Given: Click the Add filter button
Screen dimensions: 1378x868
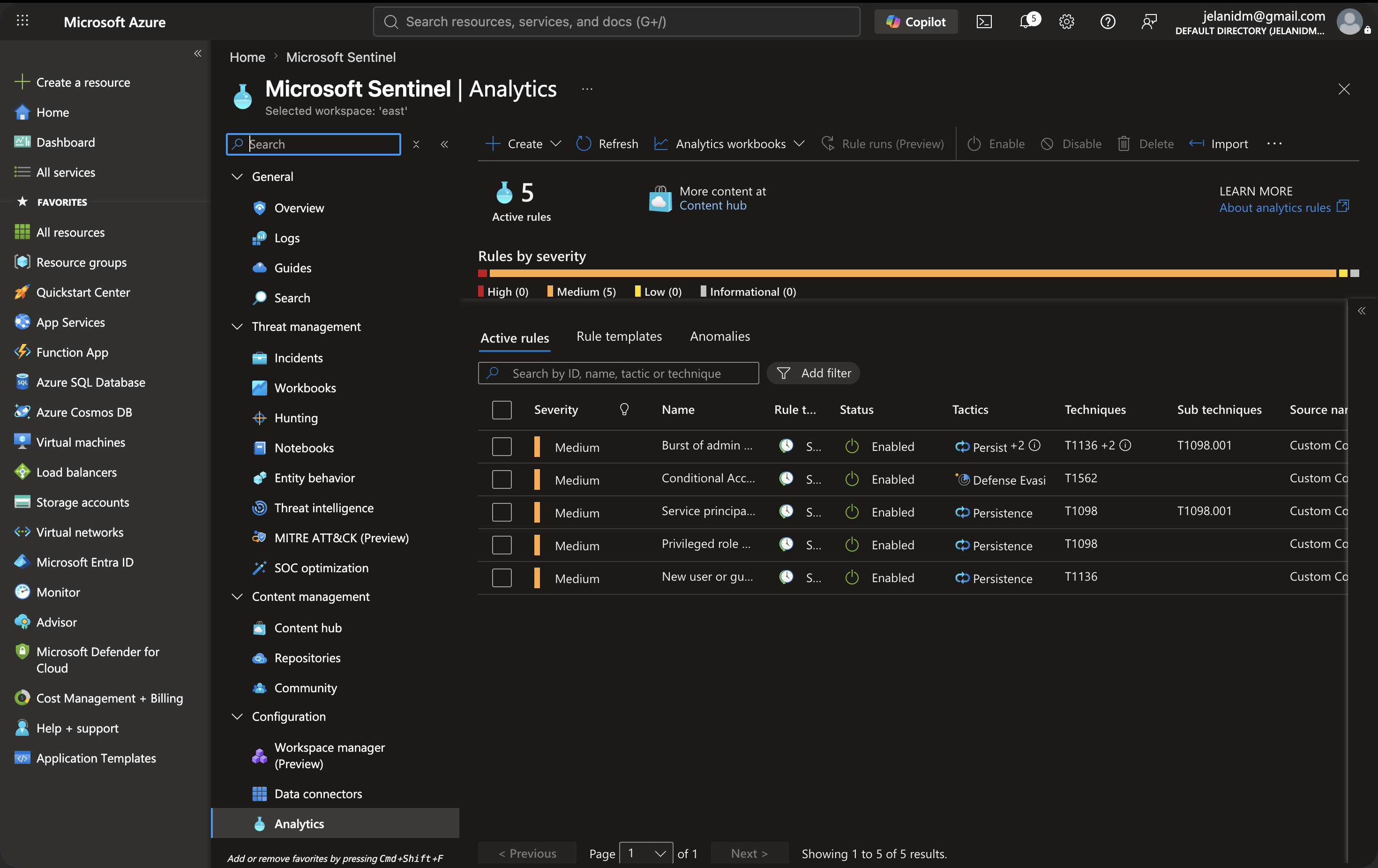Looking at the screenshot, I should coord(813,373).
